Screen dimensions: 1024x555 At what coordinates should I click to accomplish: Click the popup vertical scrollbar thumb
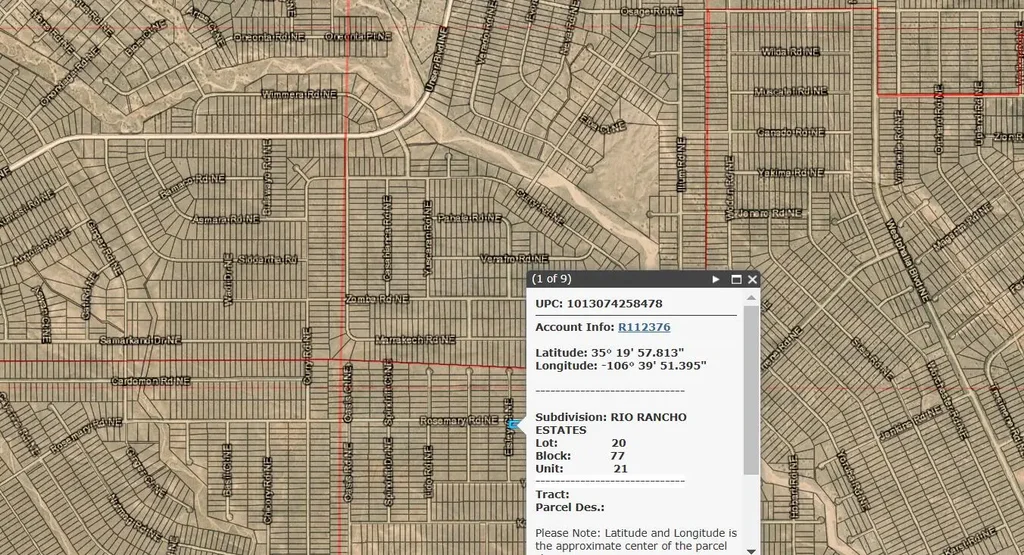pos(751,390)
